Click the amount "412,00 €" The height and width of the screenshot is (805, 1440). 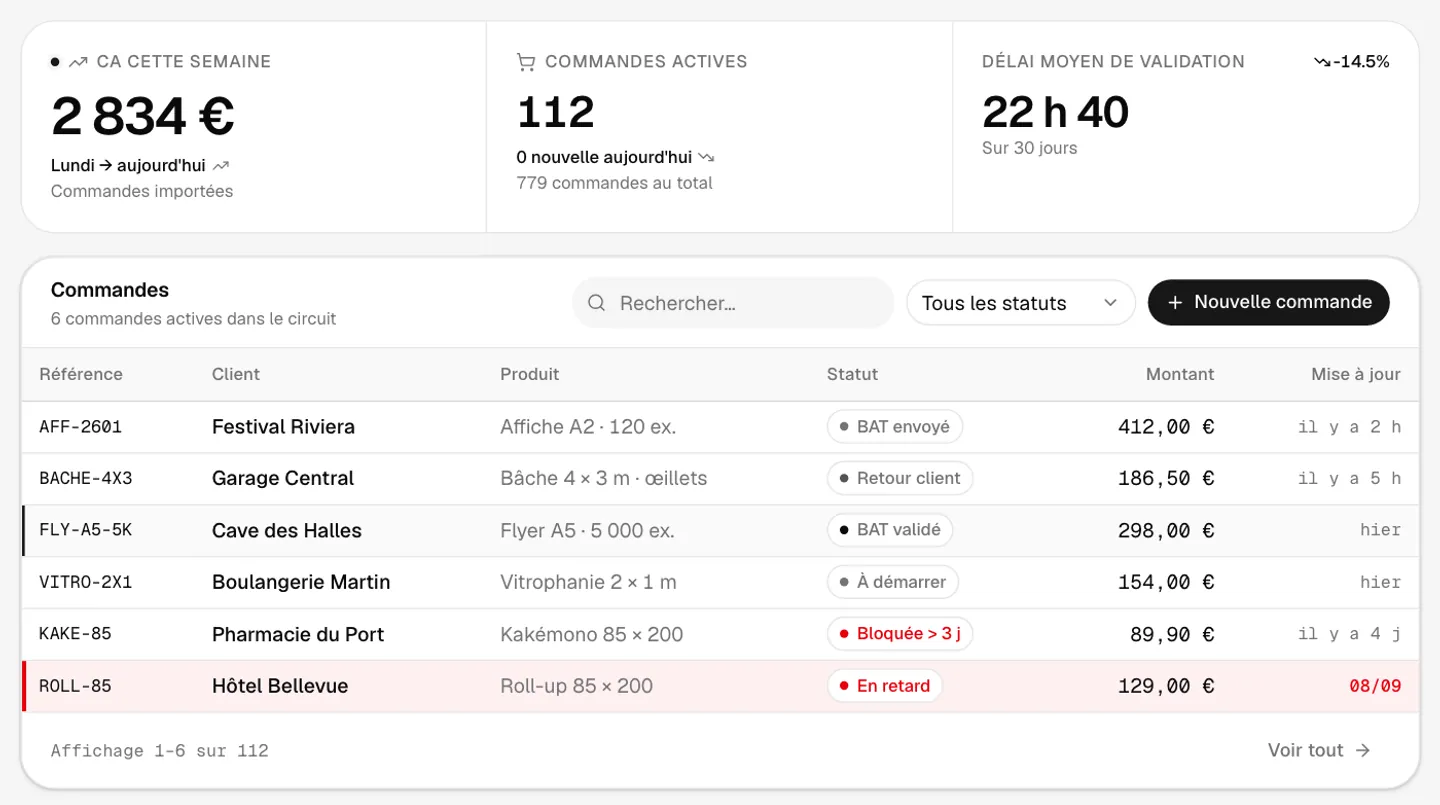point(1166,427)
